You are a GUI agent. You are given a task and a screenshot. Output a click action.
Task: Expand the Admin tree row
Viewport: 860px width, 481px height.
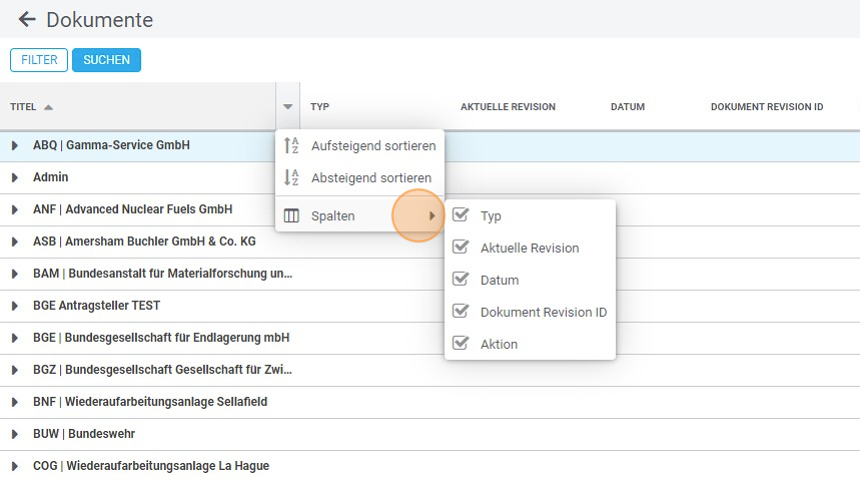pyautogui.click(x=15, y=178)
